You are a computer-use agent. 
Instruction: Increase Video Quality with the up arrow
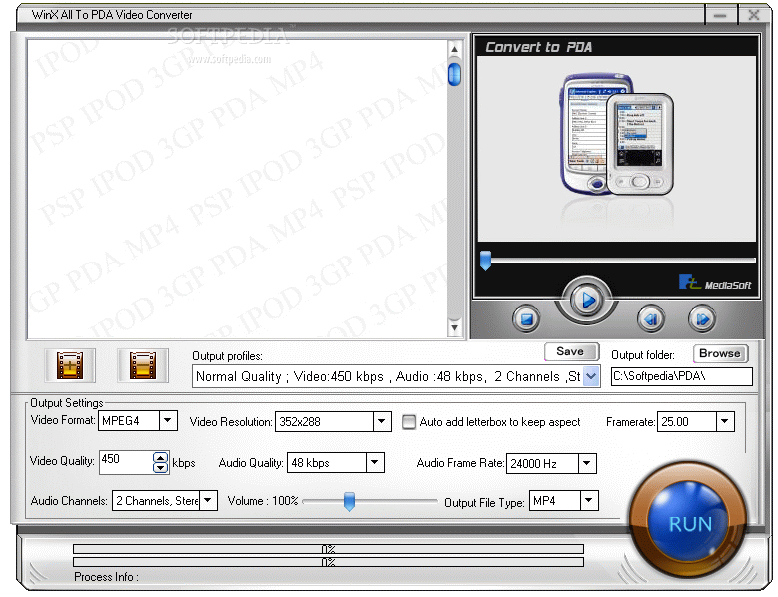tap(160, 458)
